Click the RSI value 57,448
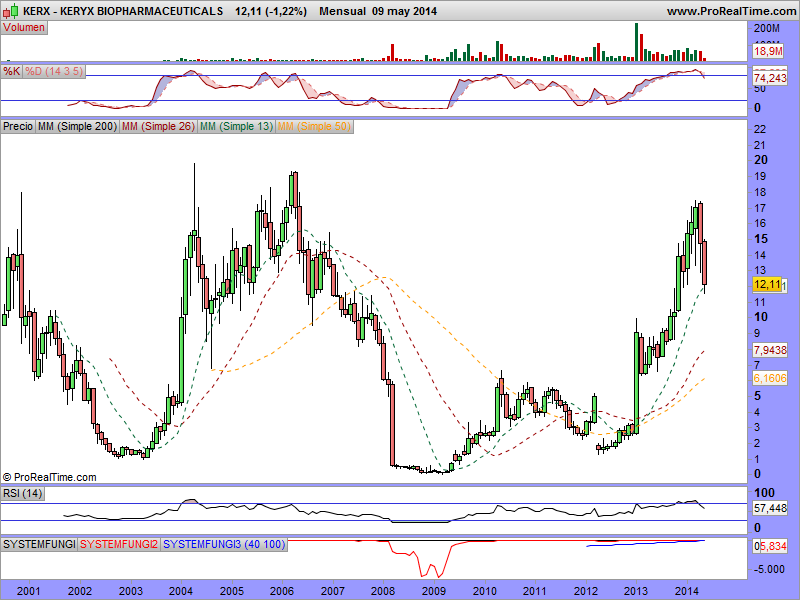The image size is (800, 600). tap(770, 508)
